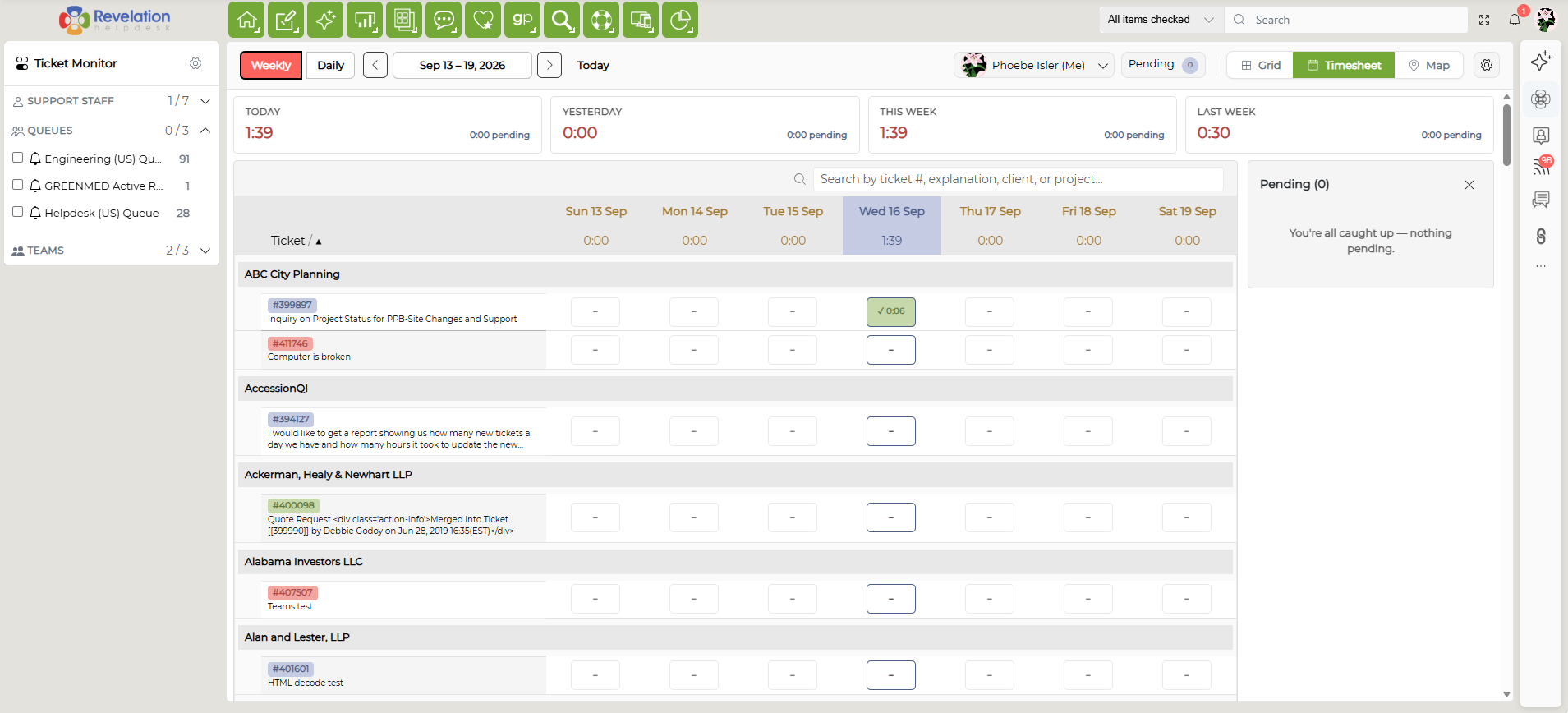This screenshot has height=713, width=1568.
Task: Switch to the Map view tab
Action: tap(1429, 65)
